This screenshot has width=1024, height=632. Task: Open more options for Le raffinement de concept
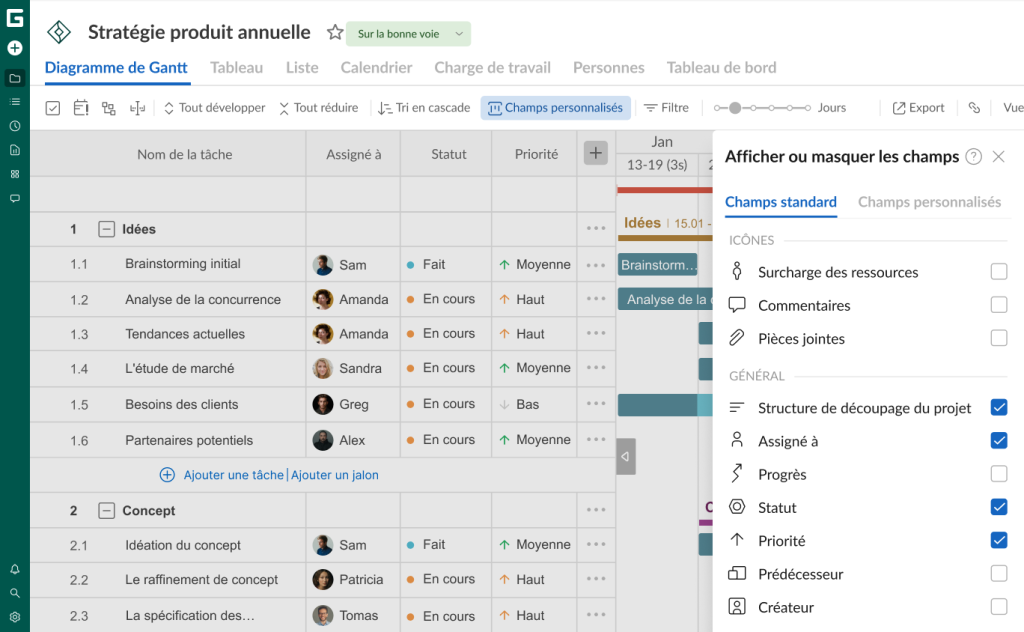596,579
